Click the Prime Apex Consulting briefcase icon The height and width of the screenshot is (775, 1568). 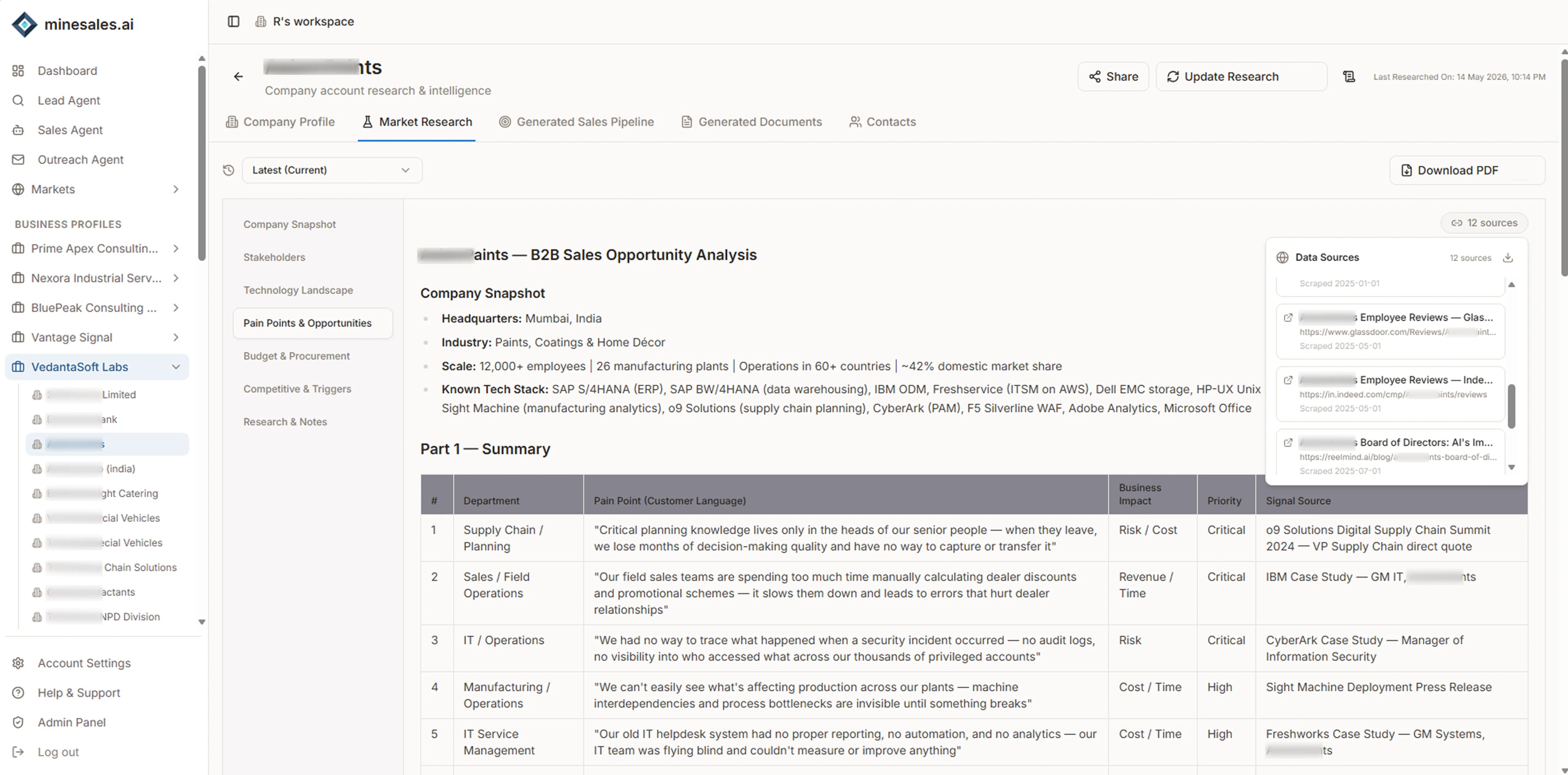point(18,248)
